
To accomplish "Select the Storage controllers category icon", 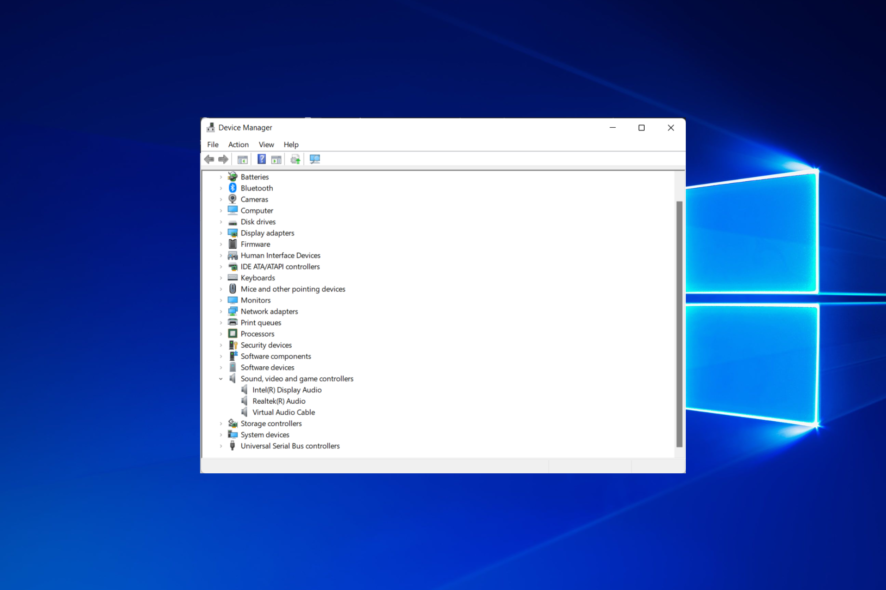I will pyautogui.click(x=232, y=423).
